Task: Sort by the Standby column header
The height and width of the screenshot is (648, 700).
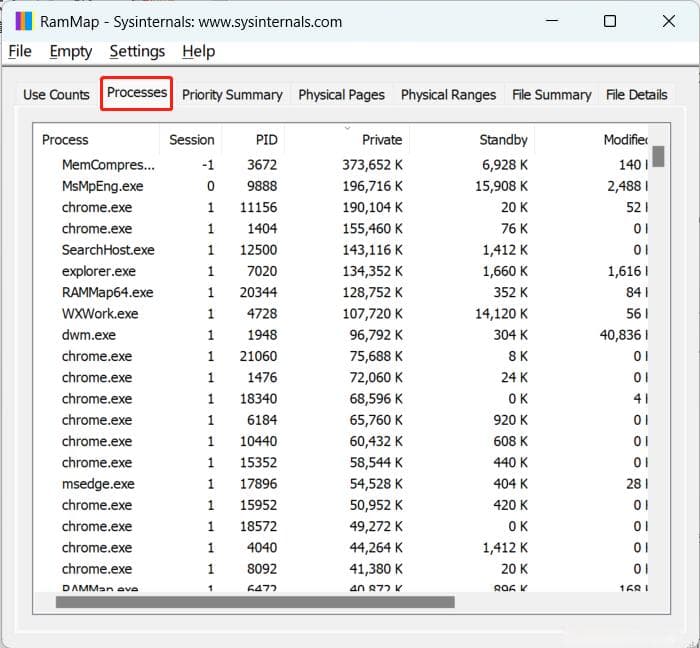Action: coord(472,140)
